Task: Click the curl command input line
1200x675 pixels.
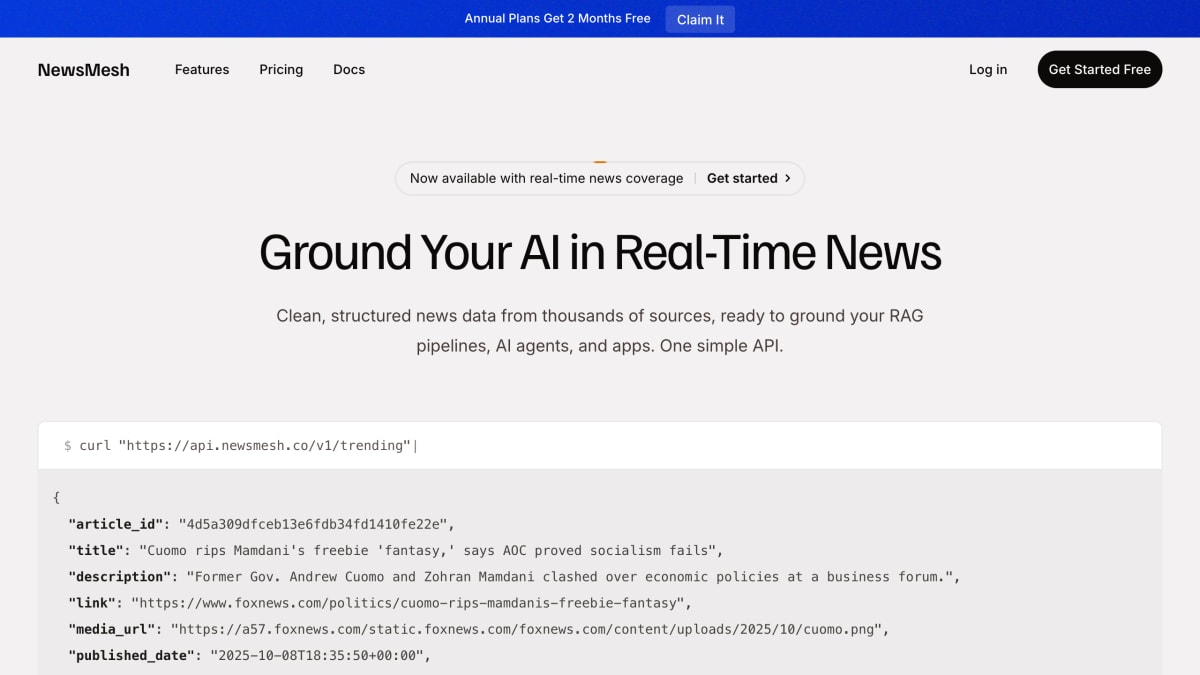Action: pos(600,445)
